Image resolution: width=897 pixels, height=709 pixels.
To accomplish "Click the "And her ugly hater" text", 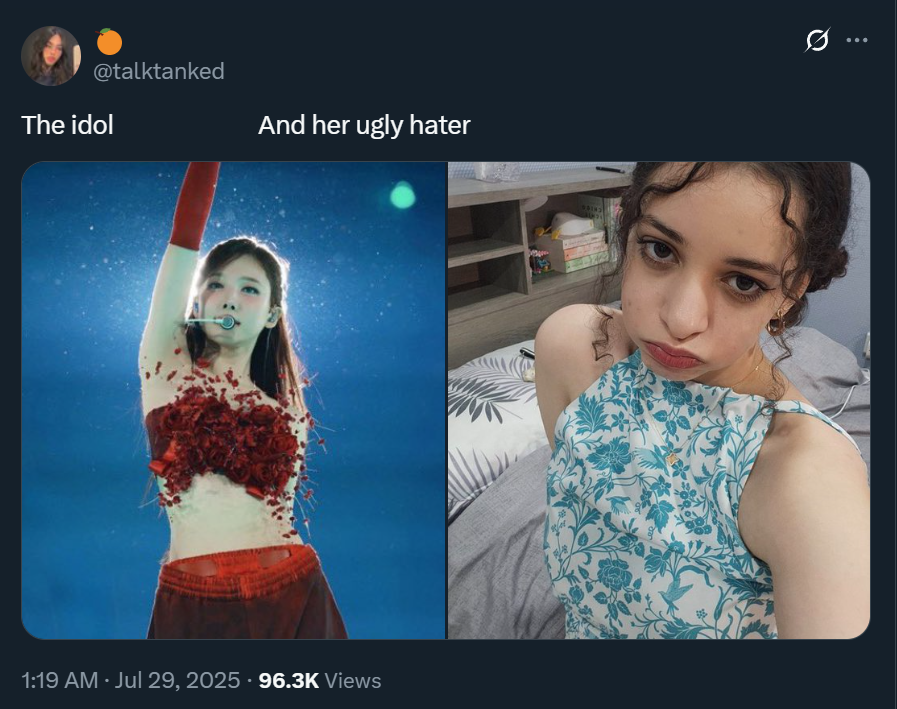I will pos(364,125).
